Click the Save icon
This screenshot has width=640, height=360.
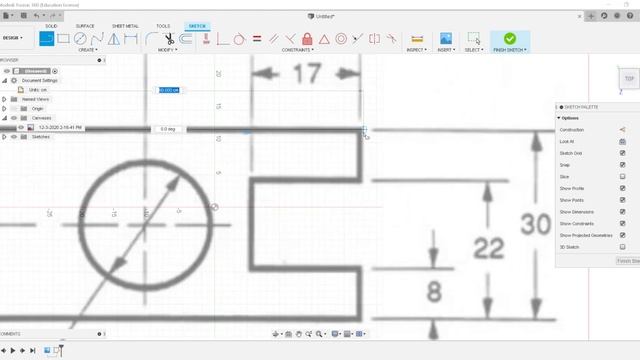(x=24, y=16)
